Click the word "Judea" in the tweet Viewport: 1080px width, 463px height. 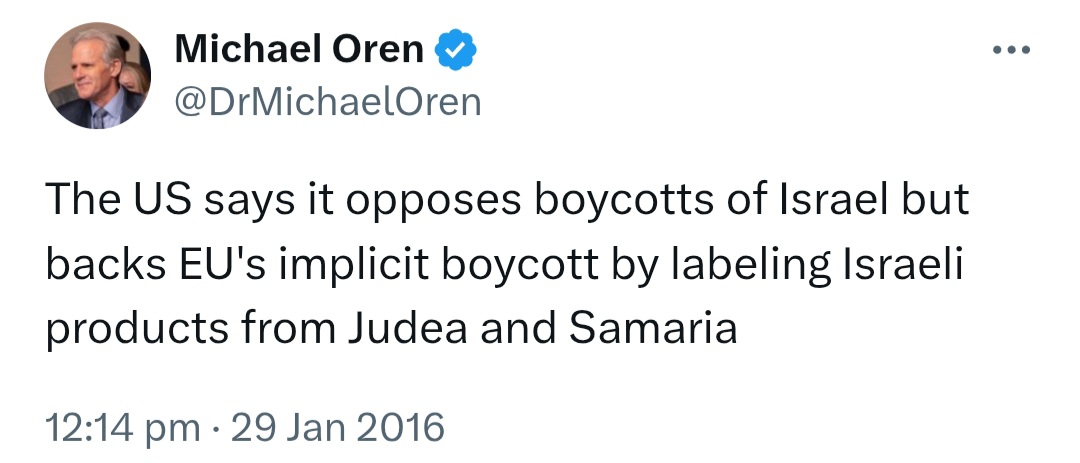click(408, 329)
